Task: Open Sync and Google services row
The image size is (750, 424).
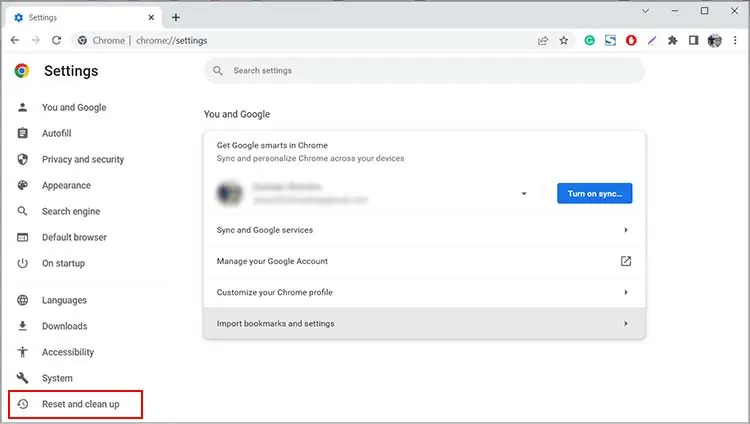Action: (x=424, y=230)
